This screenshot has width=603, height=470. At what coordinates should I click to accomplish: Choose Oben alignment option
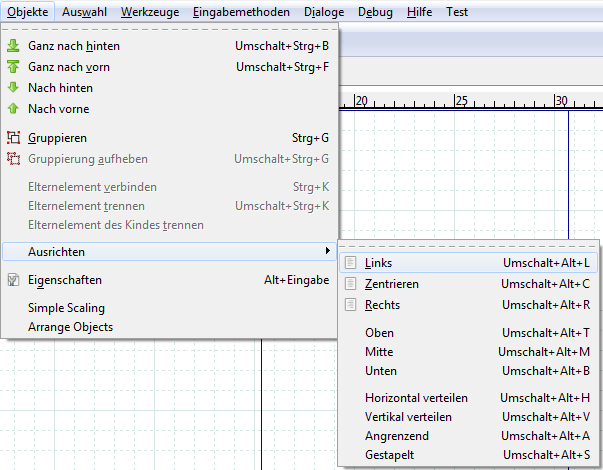pyautogui.click(x=380, y=333)
